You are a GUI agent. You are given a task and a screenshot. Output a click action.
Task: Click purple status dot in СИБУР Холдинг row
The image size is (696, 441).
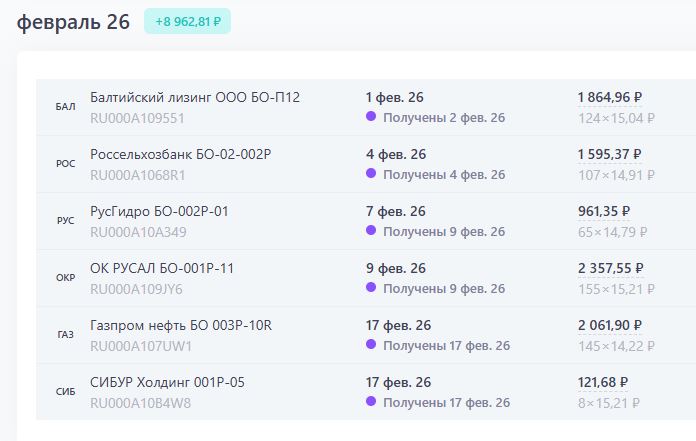(x=371, y=401)
